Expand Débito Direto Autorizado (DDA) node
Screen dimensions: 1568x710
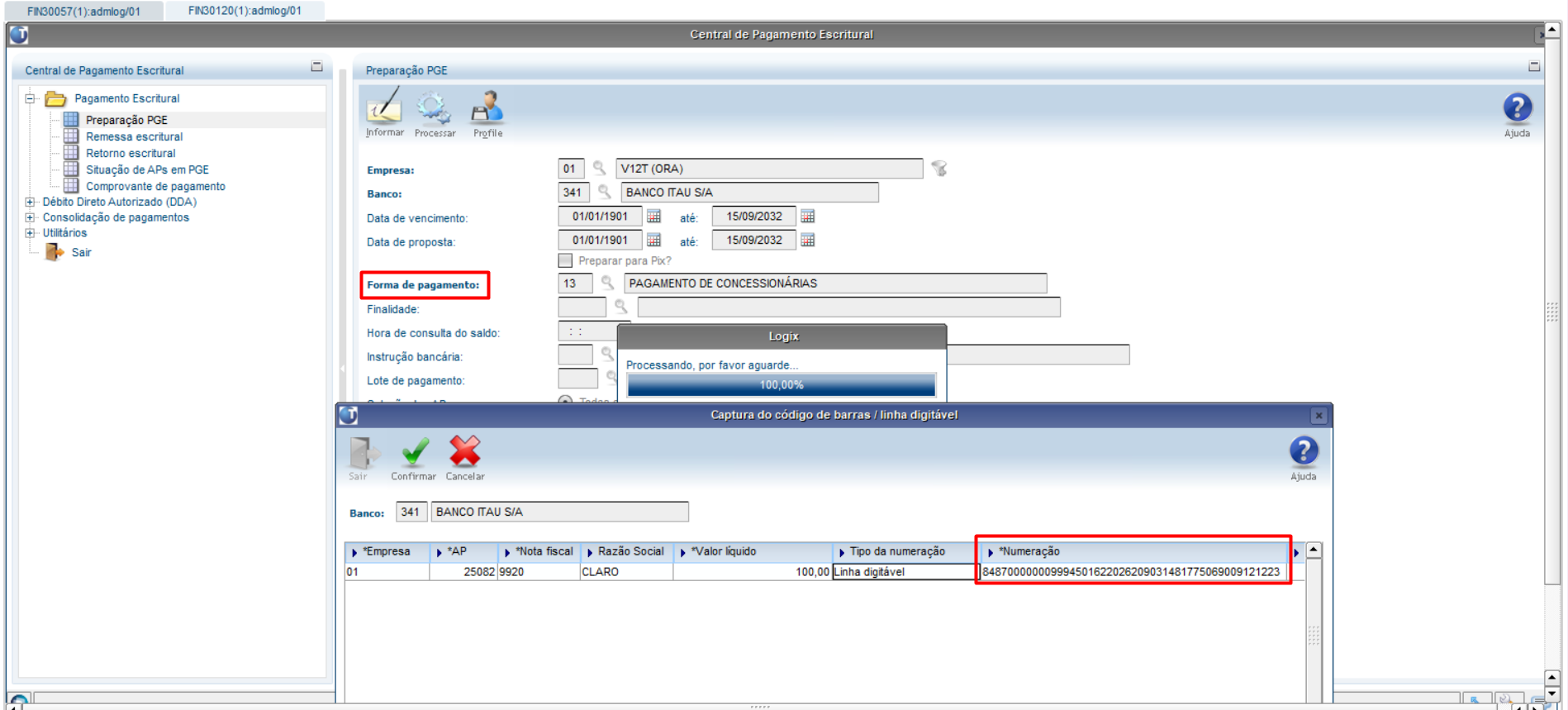[x=31, y=202]
